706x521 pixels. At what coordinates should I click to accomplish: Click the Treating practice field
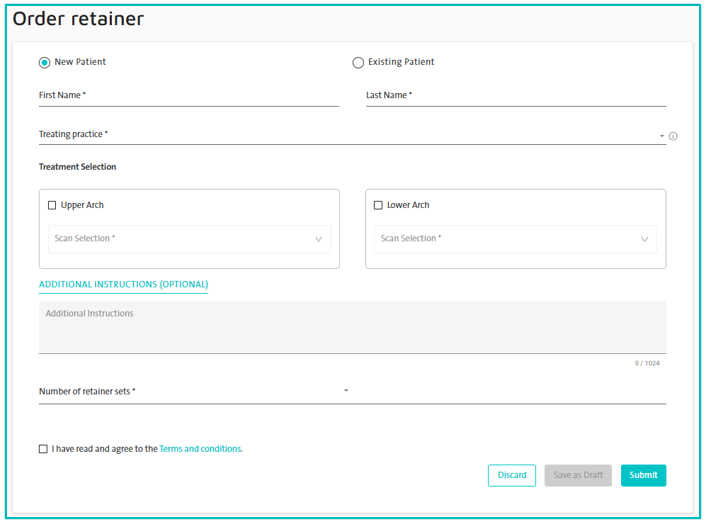340,135
